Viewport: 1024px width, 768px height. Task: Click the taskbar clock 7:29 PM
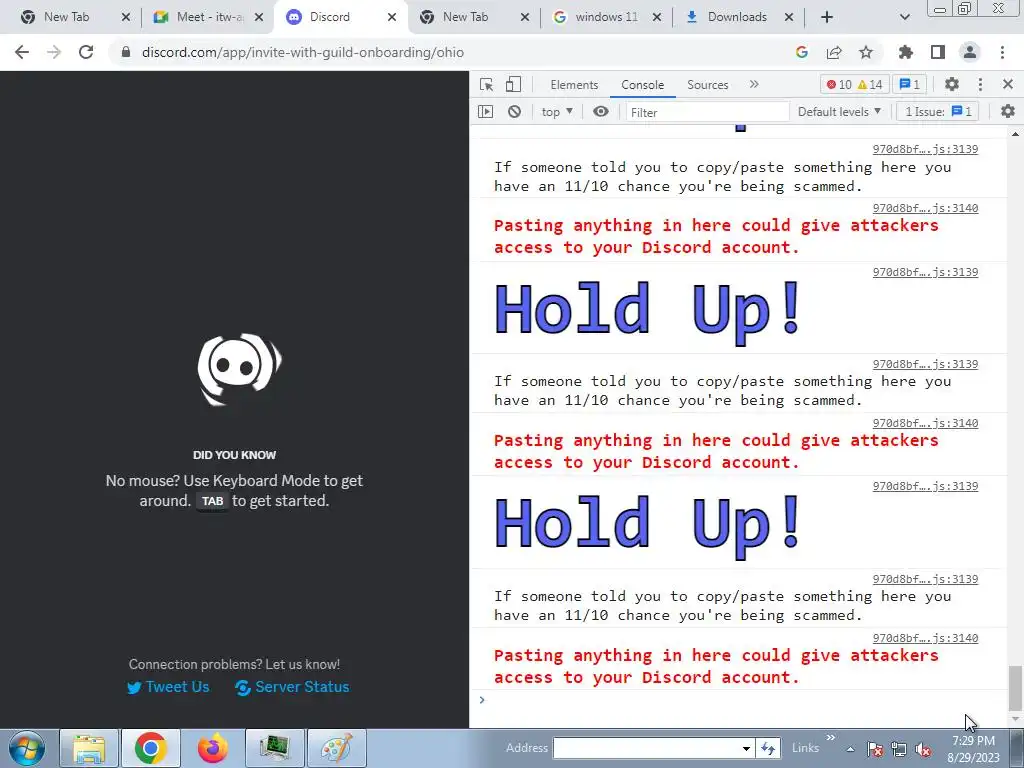point(973,741)
